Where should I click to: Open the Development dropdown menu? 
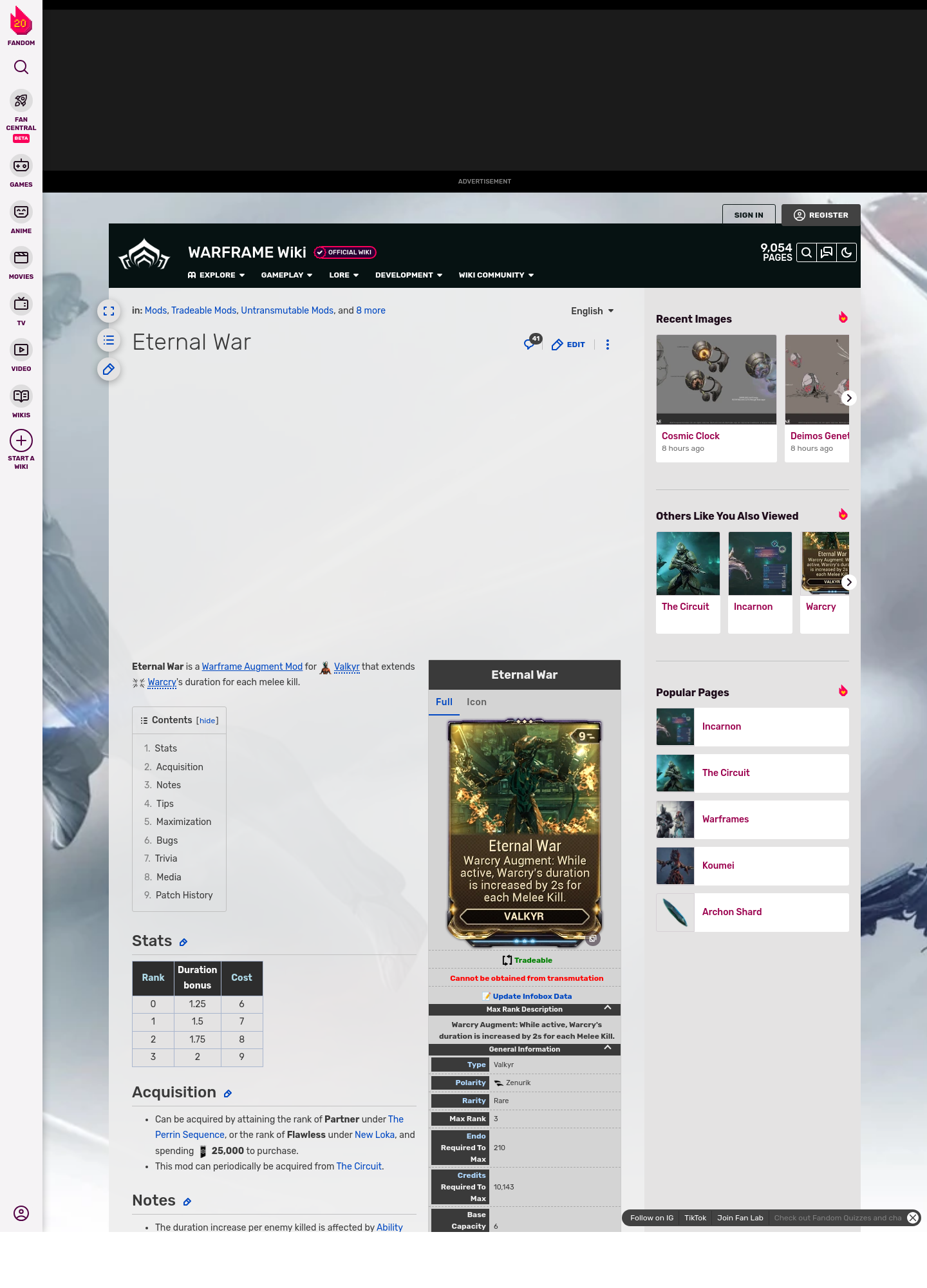click(409, 275)
